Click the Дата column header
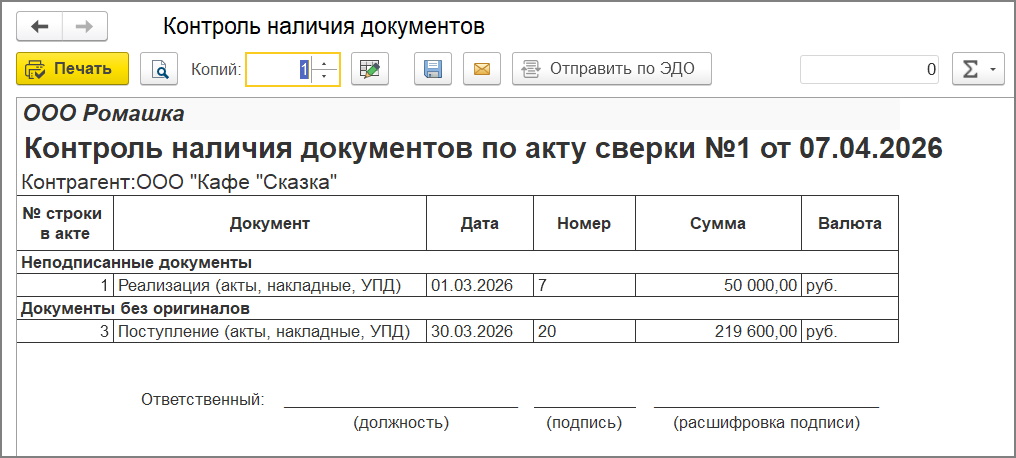 [x=479, y=223]
